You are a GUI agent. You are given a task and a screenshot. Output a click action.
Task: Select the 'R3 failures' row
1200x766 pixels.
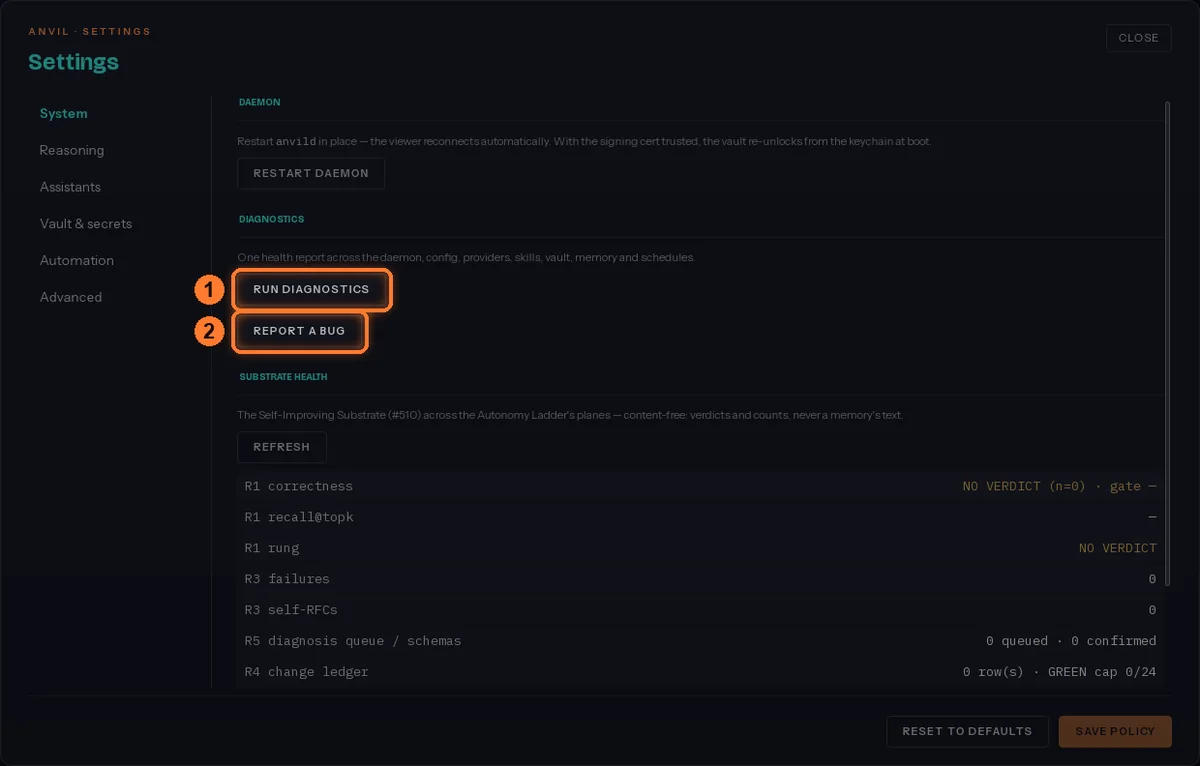coord(700,579)
